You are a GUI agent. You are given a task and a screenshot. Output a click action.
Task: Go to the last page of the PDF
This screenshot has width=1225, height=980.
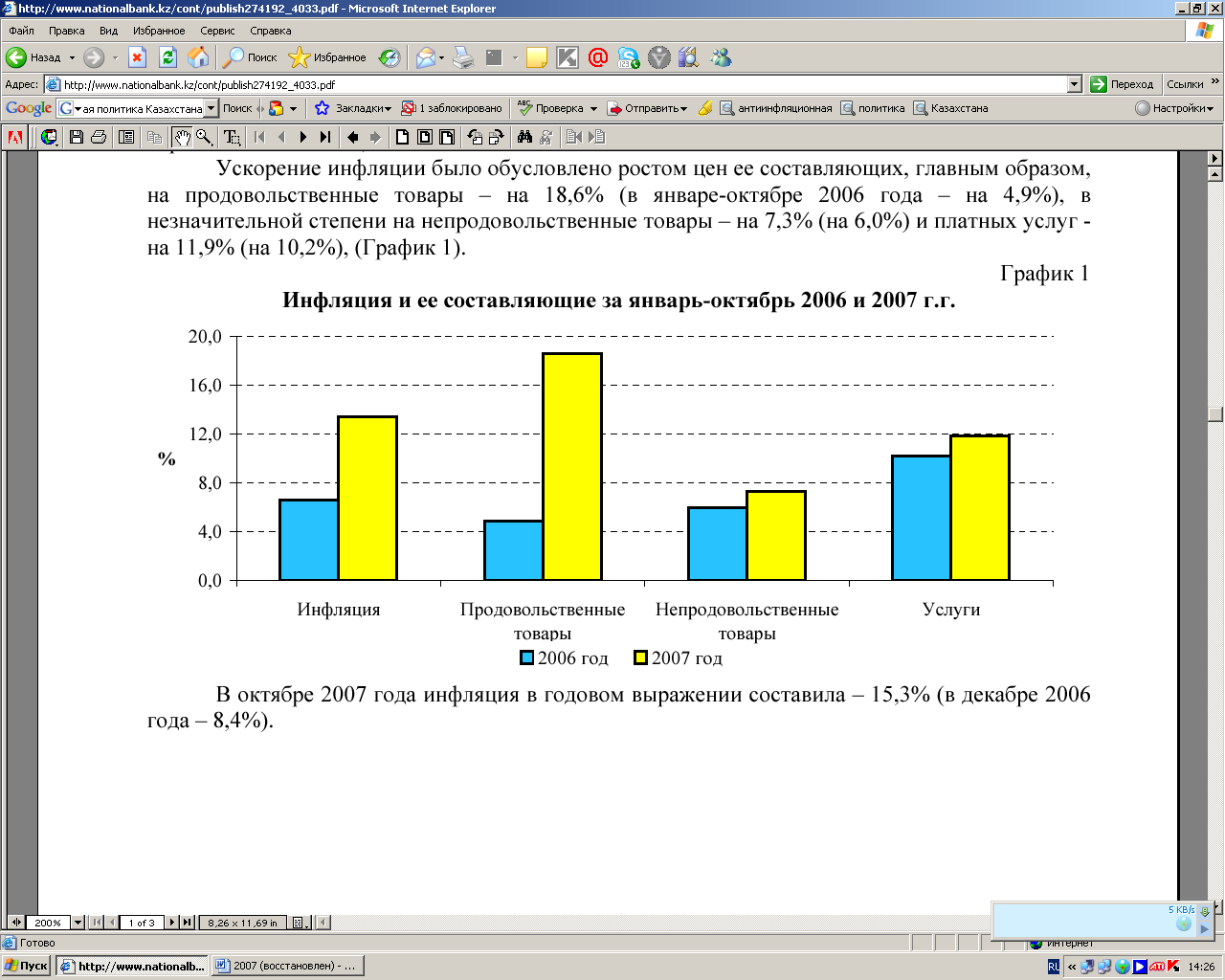coord(325,137)
